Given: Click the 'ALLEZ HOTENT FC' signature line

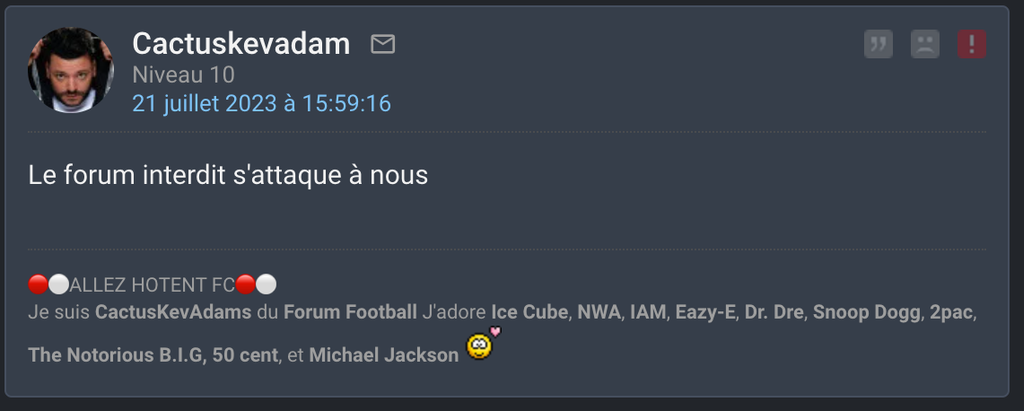Looking at the screenshot, I should click(x=152, y=286).
